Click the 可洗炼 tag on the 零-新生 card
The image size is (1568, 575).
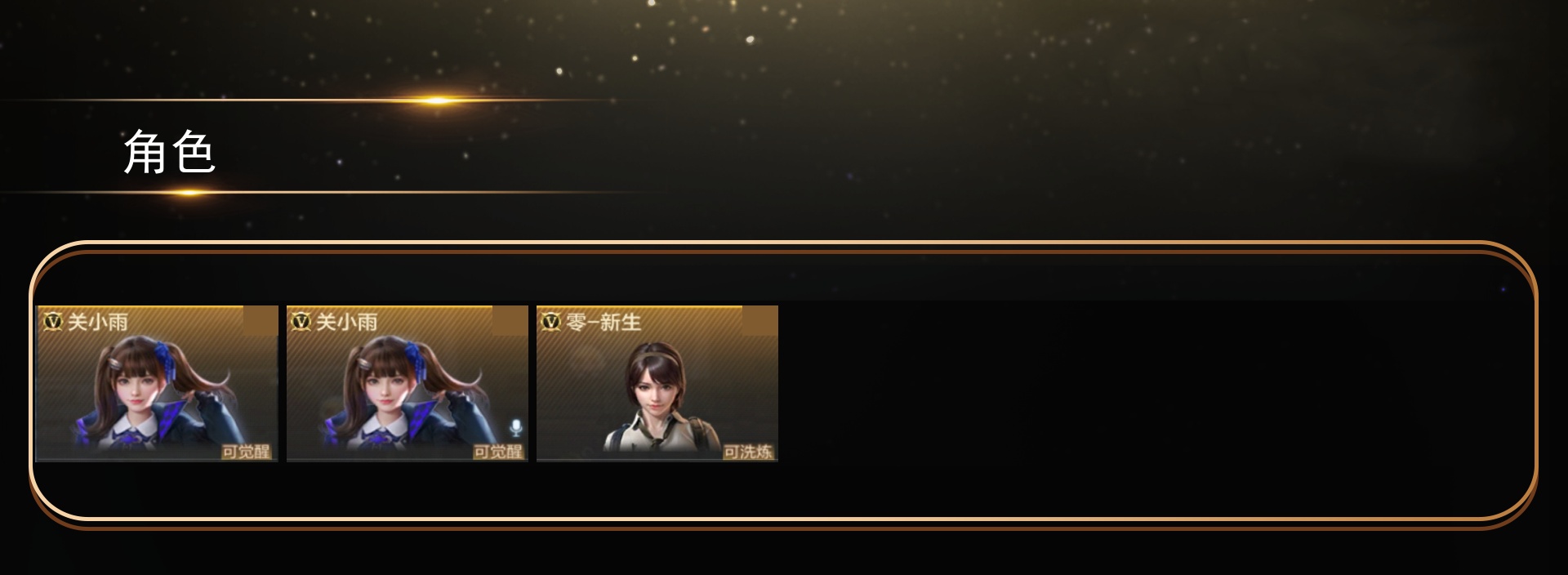pos(747,452)
